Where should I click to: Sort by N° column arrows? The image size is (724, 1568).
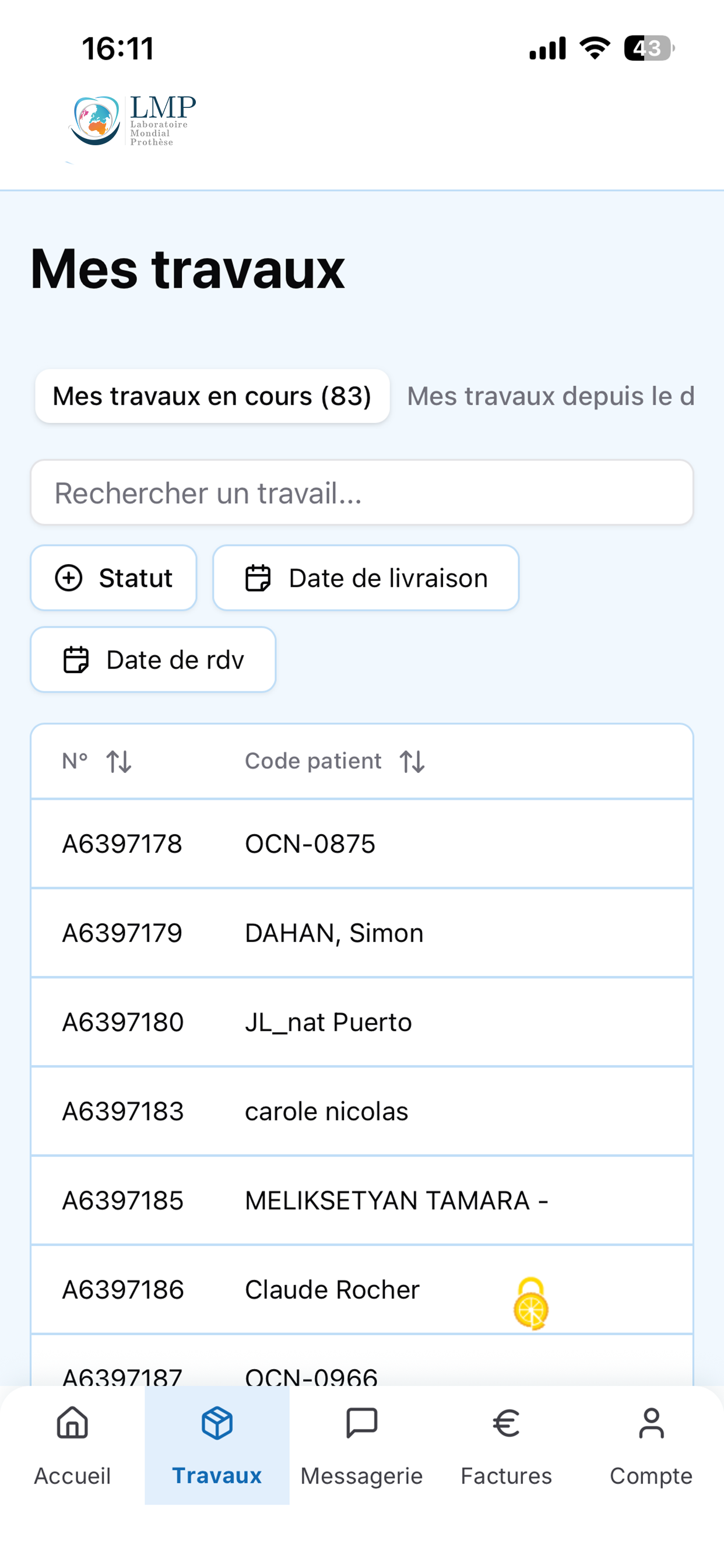pos(119,761)
